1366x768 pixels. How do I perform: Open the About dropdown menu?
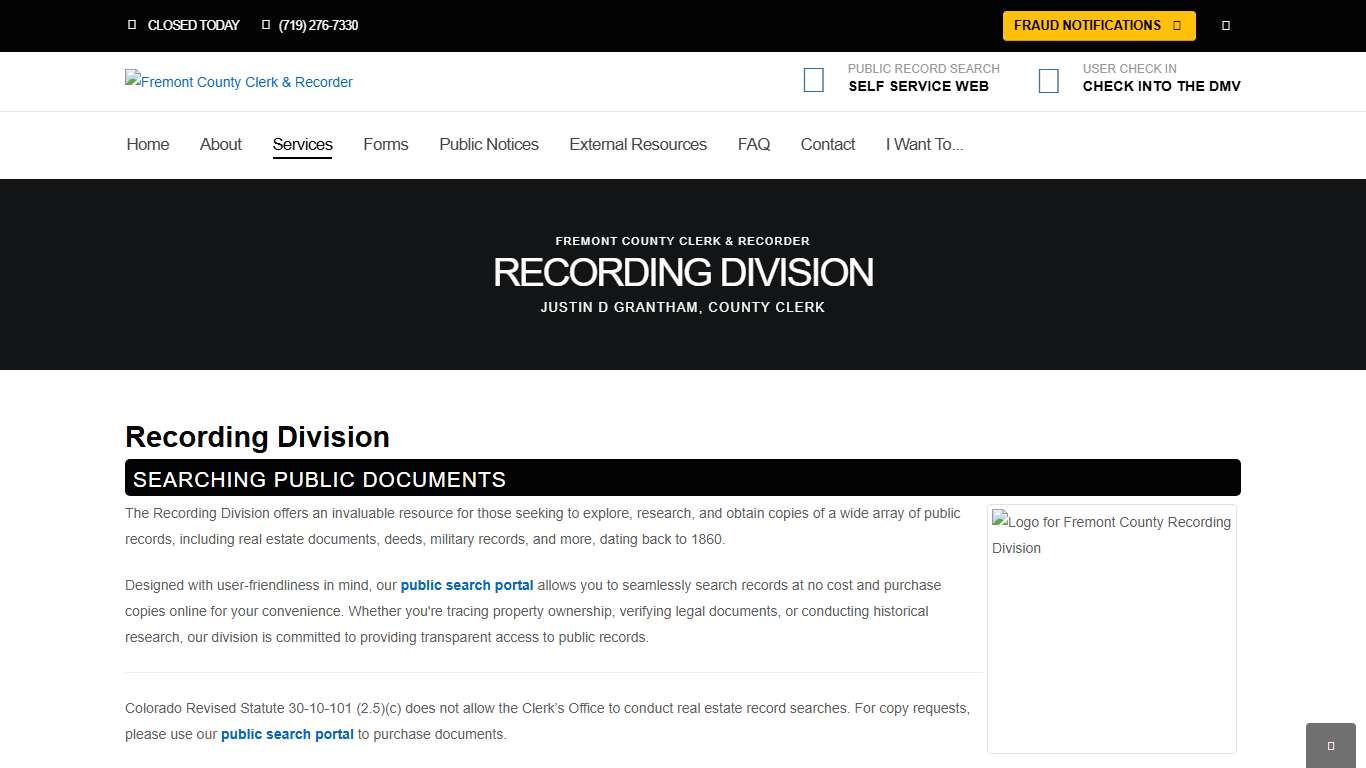click(x=220, y=145)
